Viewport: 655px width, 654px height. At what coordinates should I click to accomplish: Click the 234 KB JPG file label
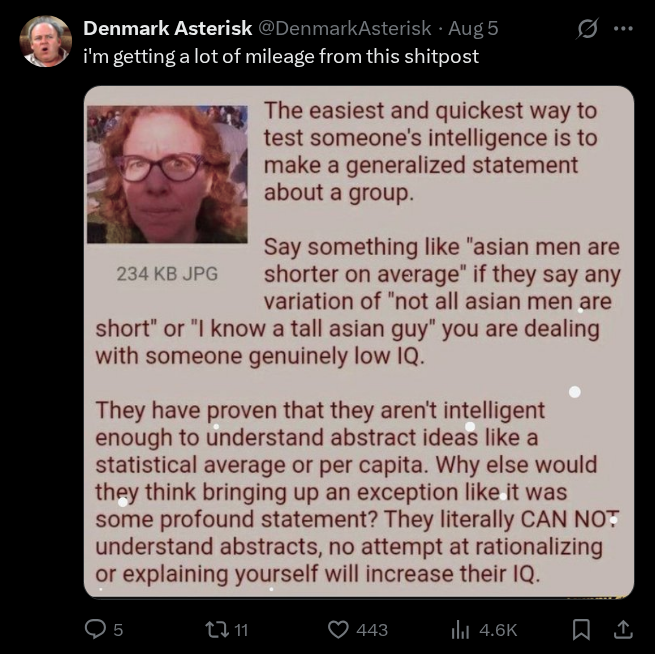[x=167, y=274]
